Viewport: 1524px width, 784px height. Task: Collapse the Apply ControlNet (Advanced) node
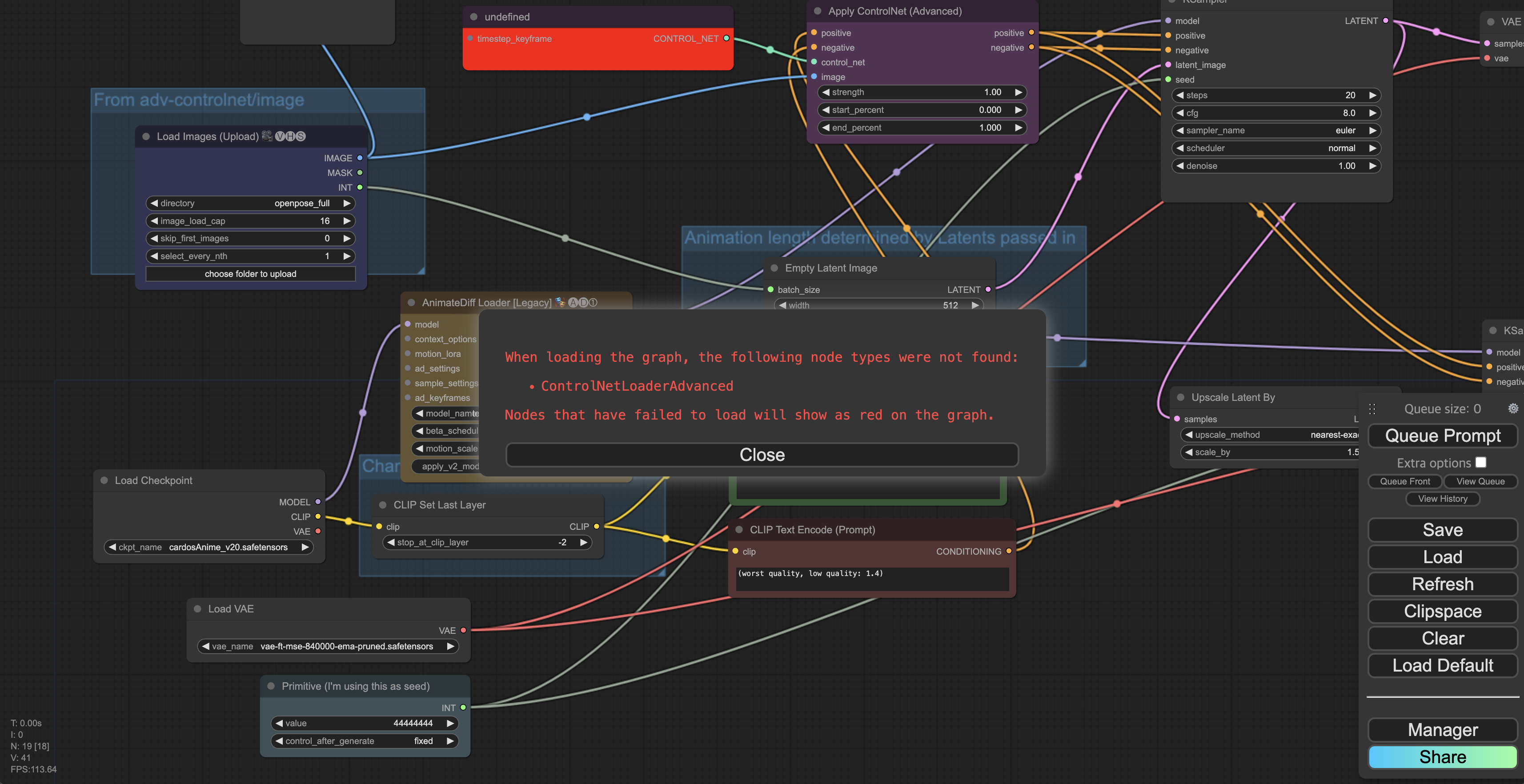818,11
